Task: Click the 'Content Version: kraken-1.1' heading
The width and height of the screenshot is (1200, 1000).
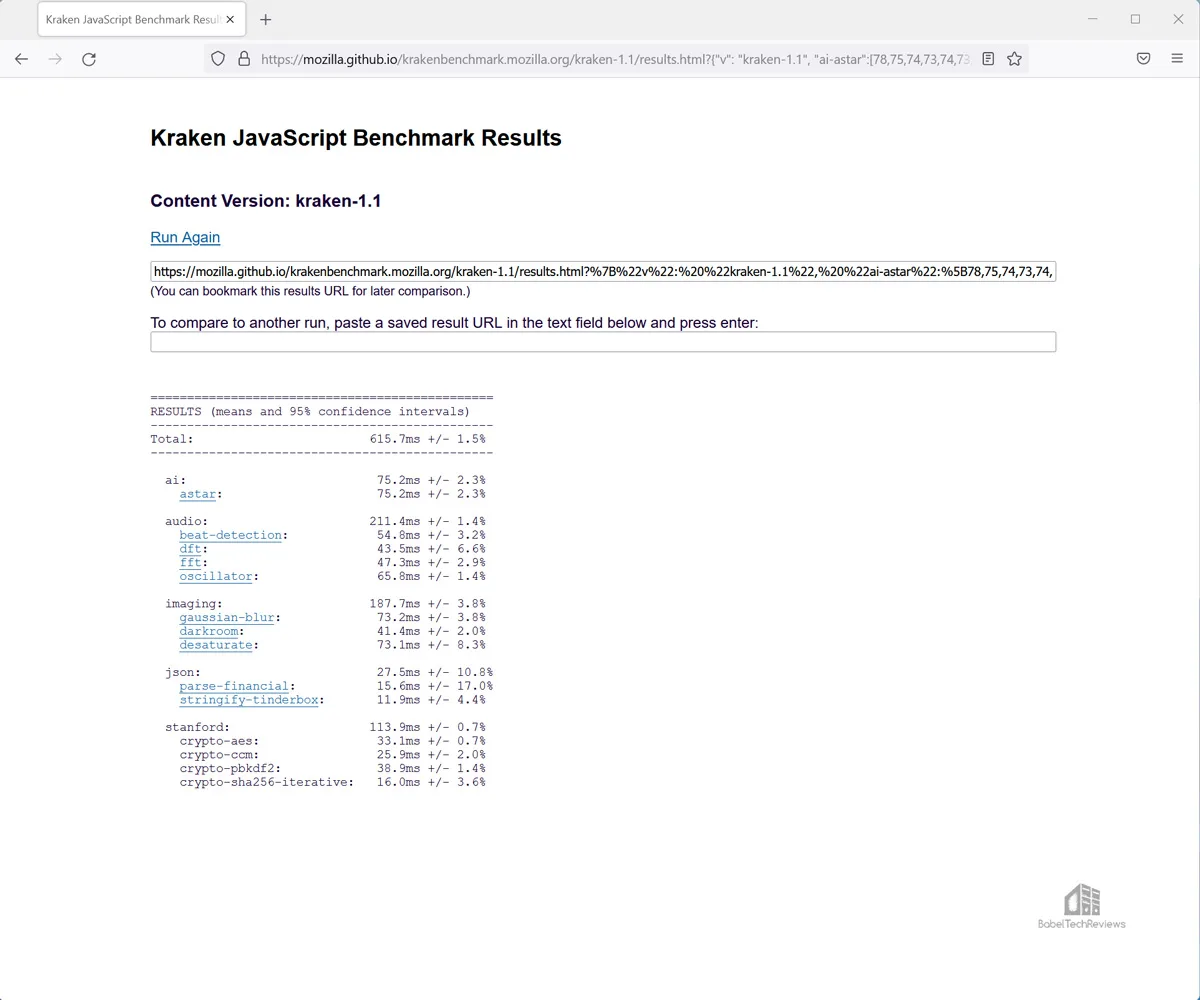Action: click(x=266, y=201)
